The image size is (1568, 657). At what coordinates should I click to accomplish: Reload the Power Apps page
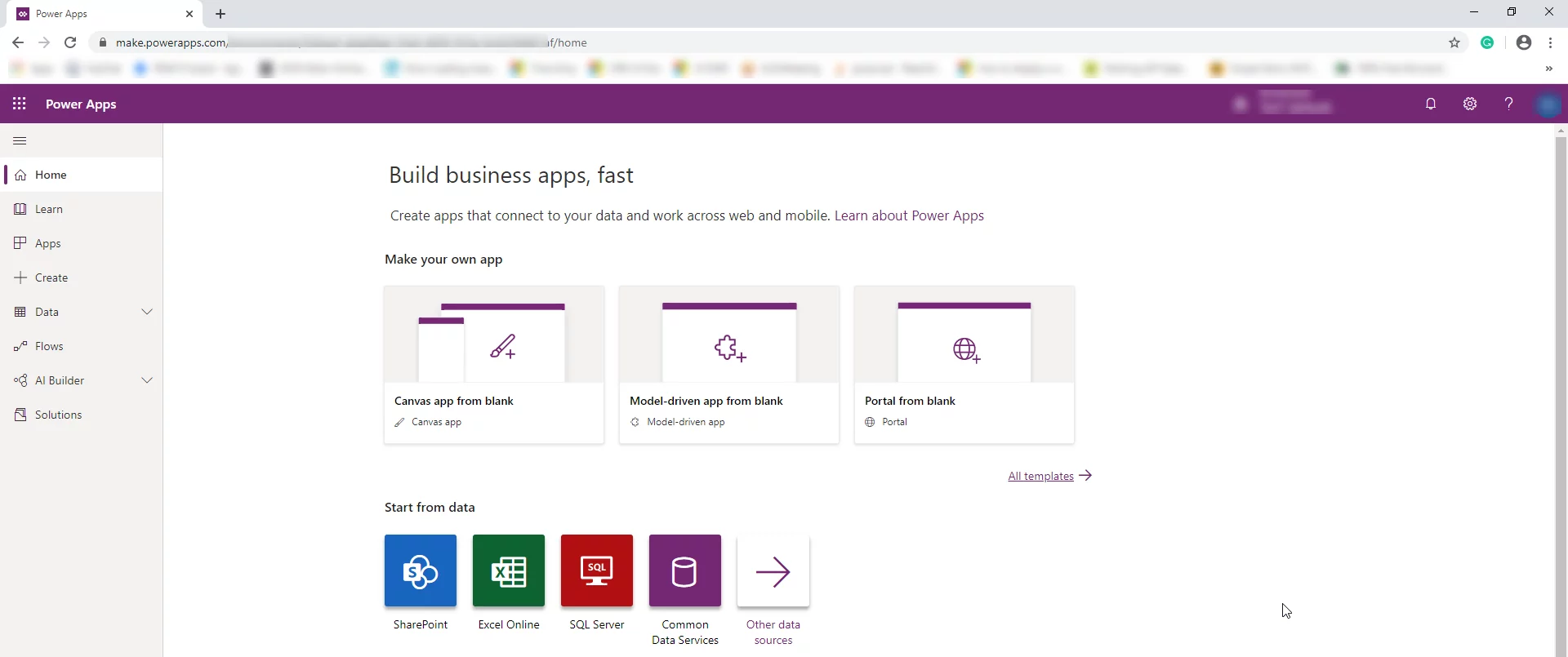coord(70,42)
